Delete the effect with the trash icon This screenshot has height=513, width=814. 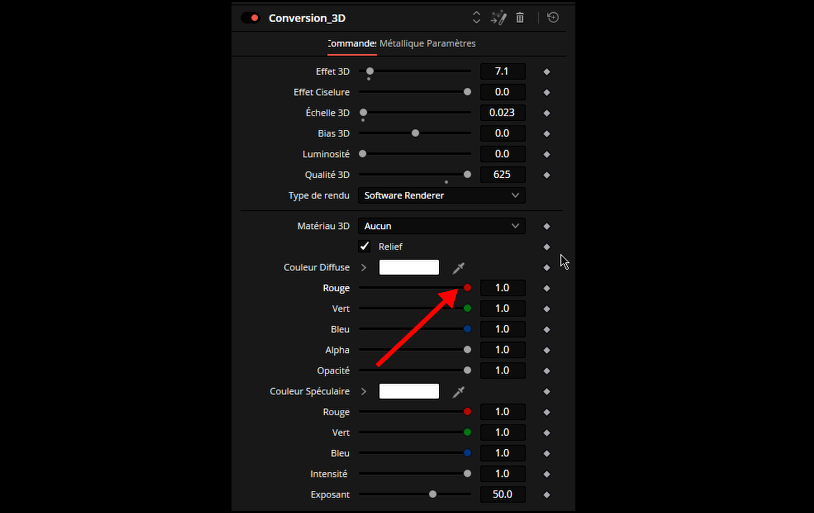(520, 18)
